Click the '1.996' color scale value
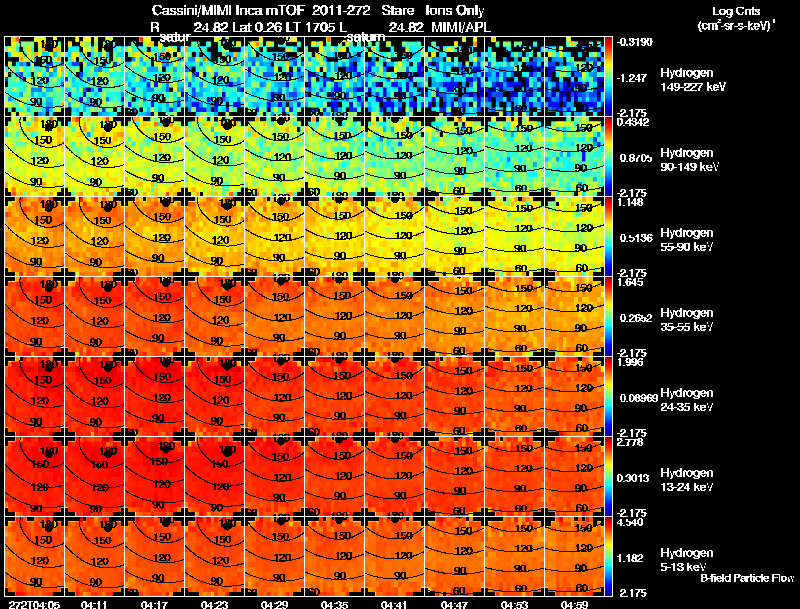 tap(630, 363)
